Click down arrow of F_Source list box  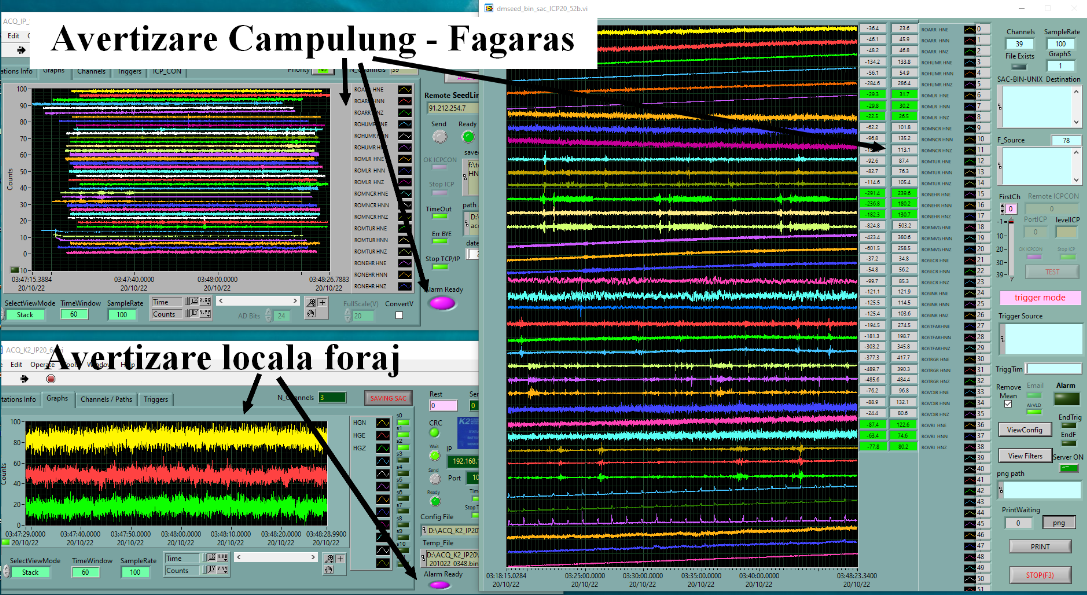pos(1075,182)
